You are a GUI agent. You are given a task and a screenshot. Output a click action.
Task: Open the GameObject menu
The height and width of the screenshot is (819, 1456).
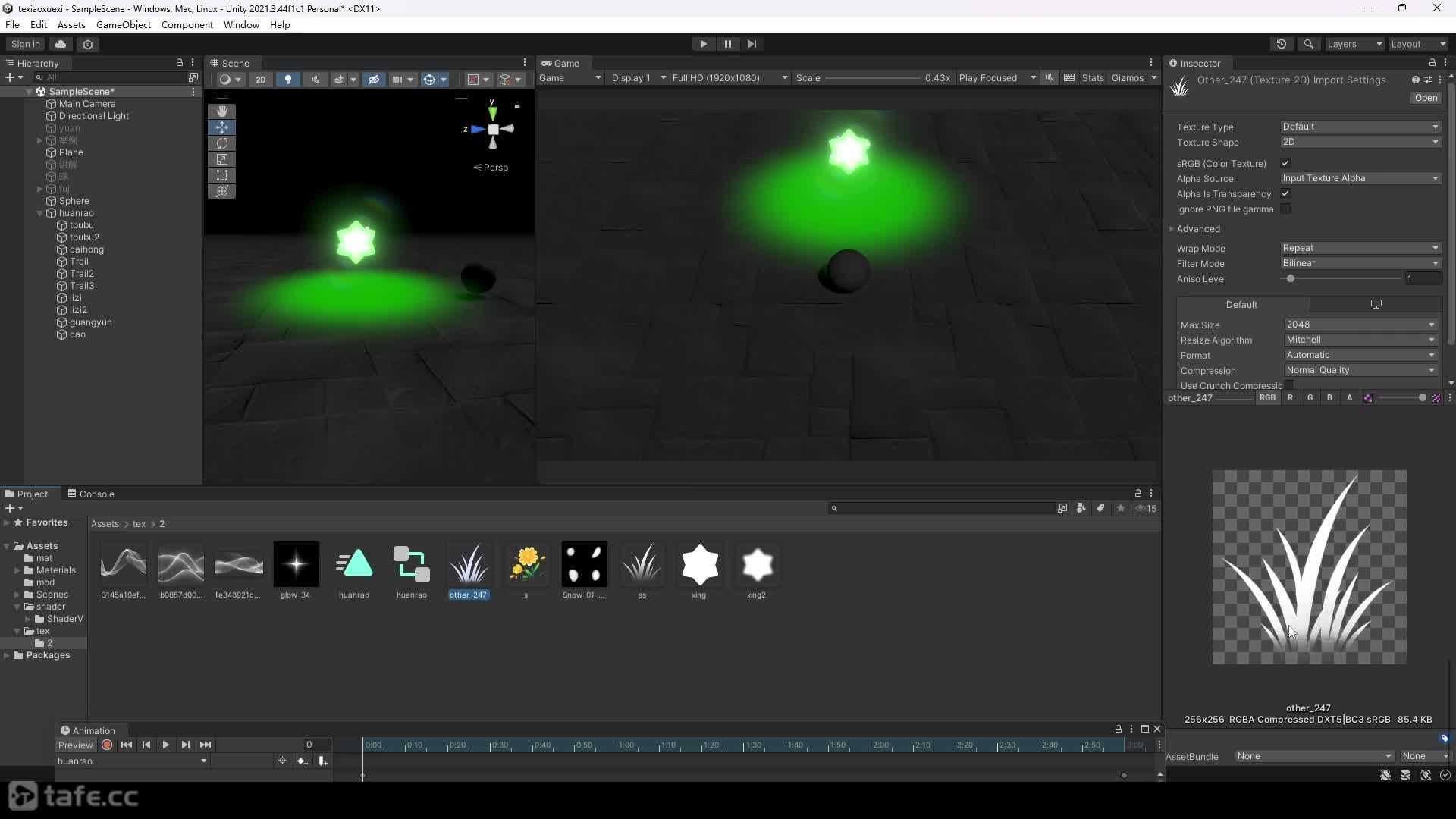tap(124, 24)
